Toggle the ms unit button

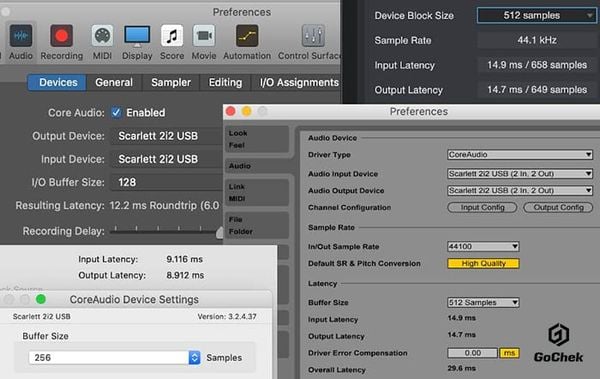tap(509, 353)
